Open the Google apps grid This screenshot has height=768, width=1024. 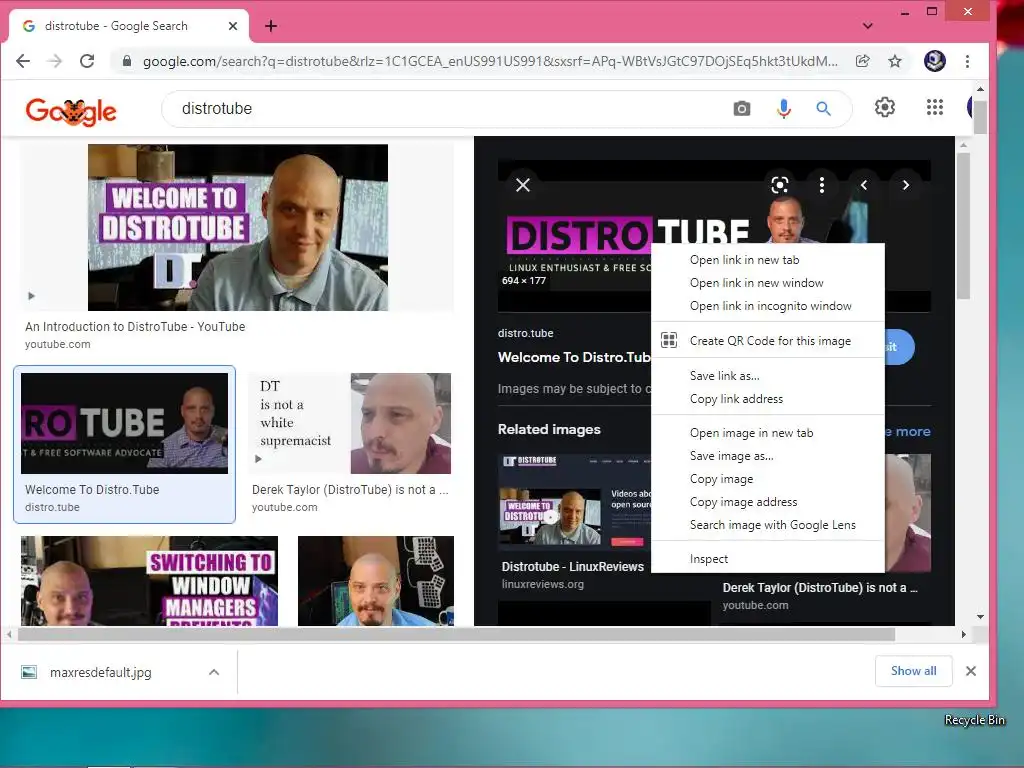click(x=935, y=107)
